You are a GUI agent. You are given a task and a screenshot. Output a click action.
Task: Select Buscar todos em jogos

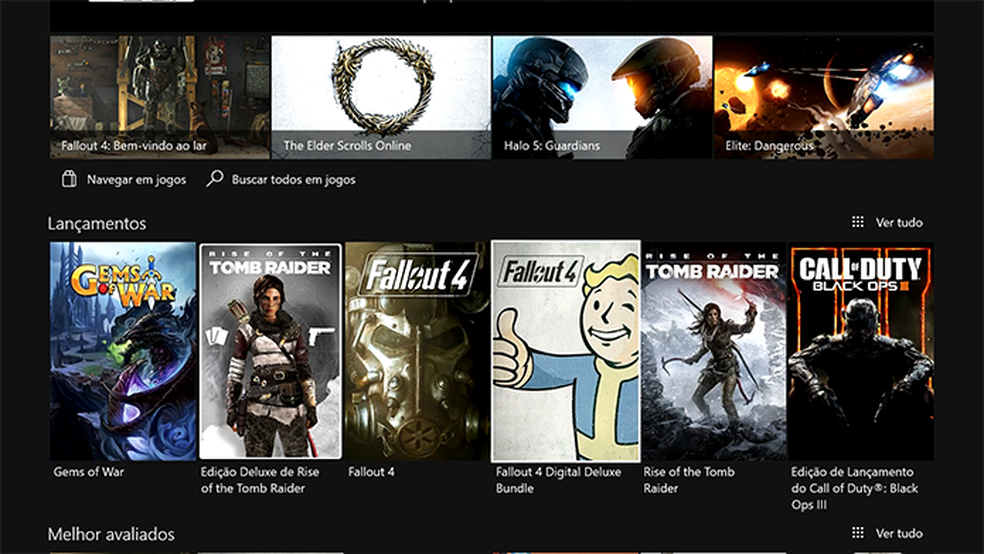click(293, 179)
